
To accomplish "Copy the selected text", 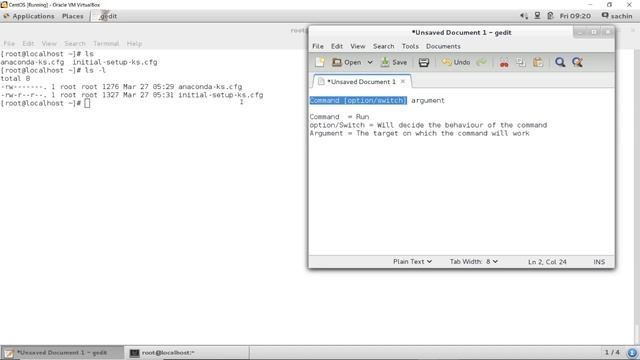I will coord(521,62).
